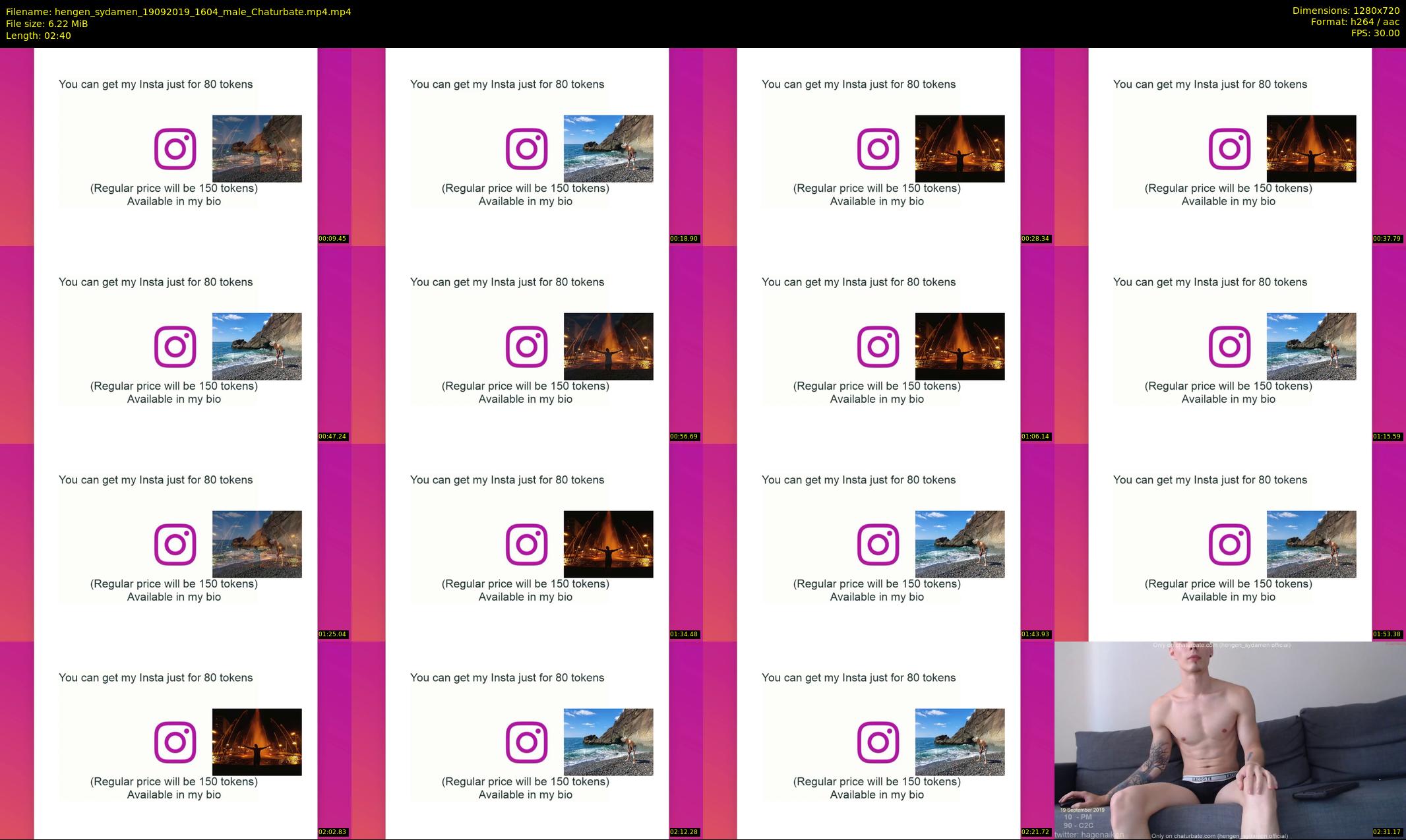The image size is (1406, 840).
Task: Select the 02:12.28 timestamp label
Action: pyautogui.click(x=684, y=832)
